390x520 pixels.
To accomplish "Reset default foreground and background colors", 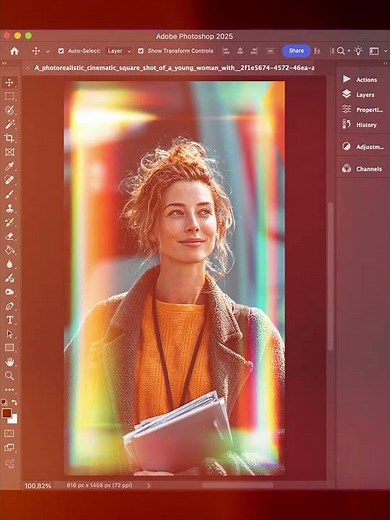I will coord(4,402).
